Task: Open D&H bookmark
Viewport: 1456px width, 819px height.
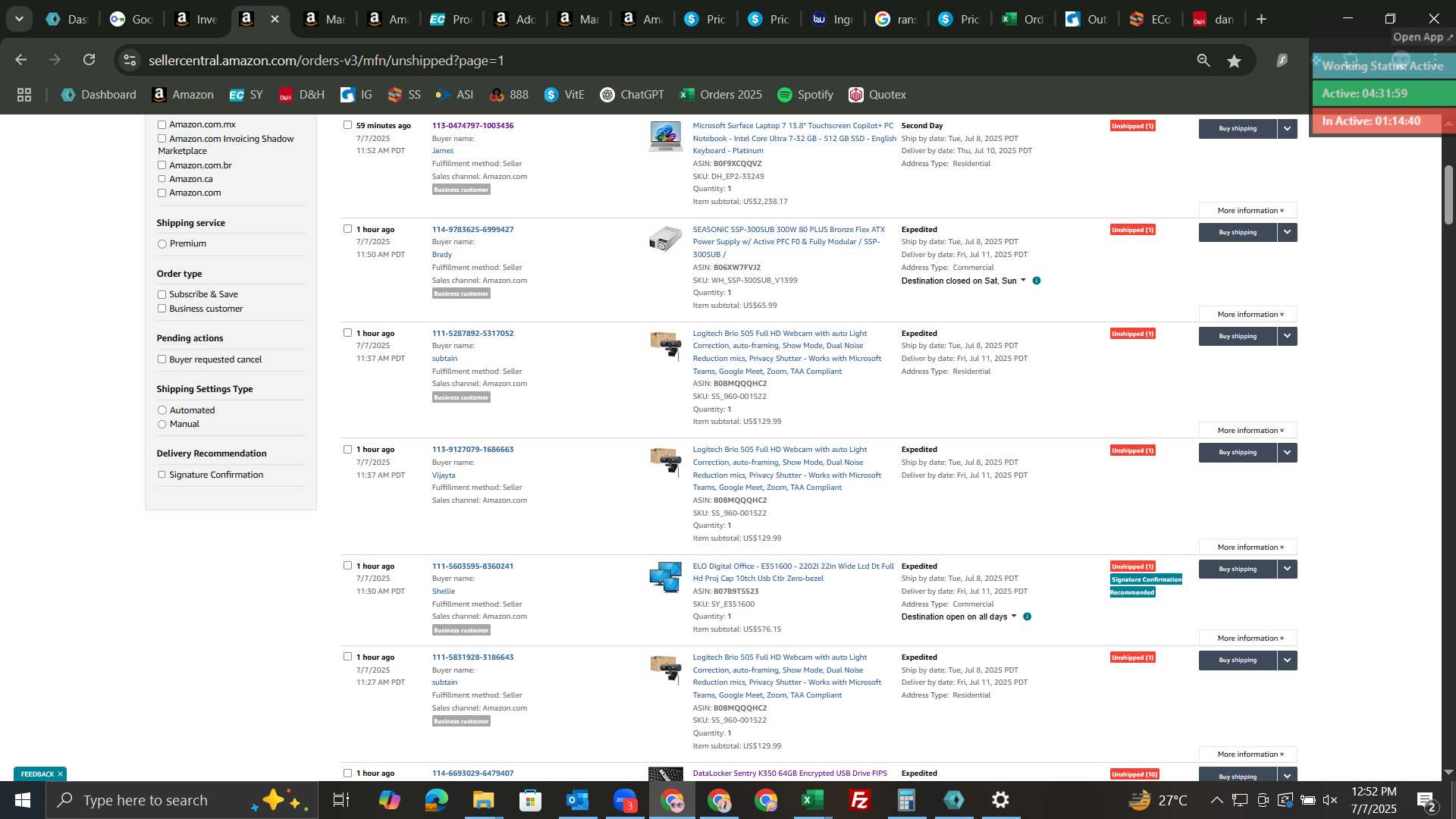Action: point(301,95)
